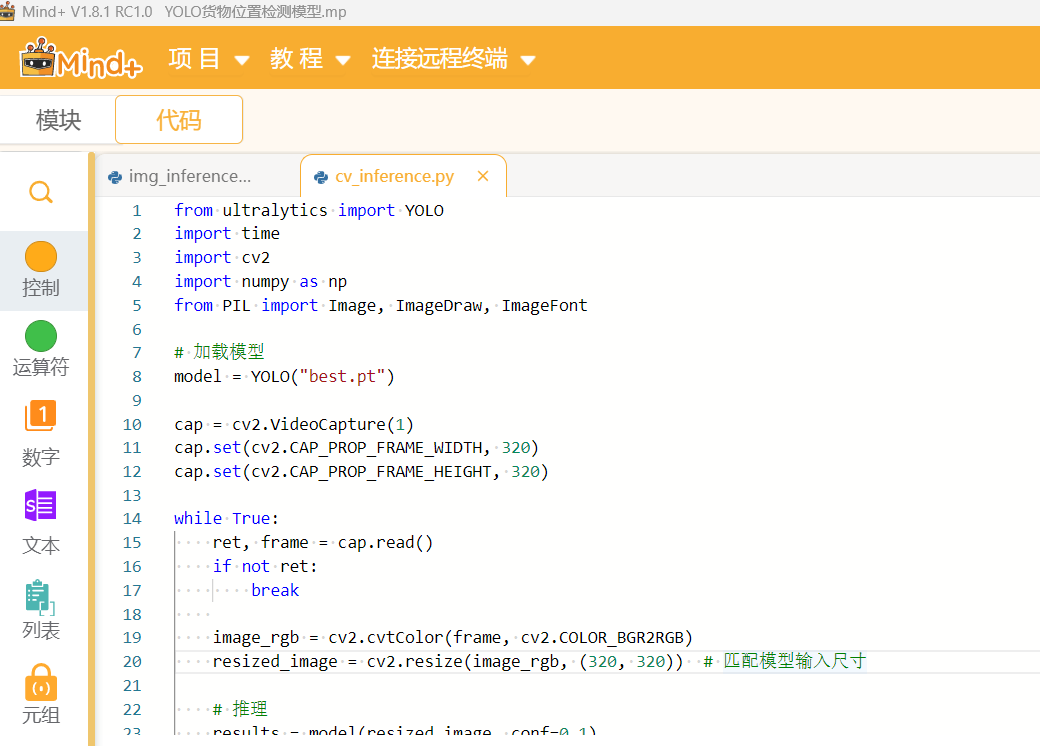Viewport: 1040px width, 746px height.
Task: Click 'numpy' on line 4
Action: 265,282
